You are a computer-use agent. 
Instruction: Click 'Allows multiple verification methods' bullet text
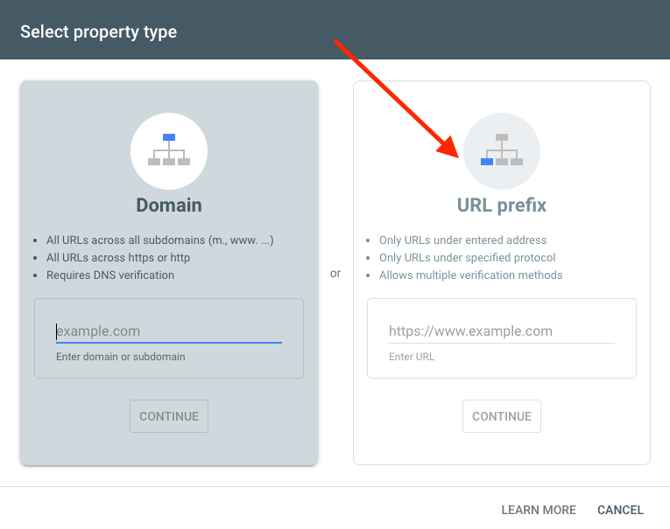(470, 275)
